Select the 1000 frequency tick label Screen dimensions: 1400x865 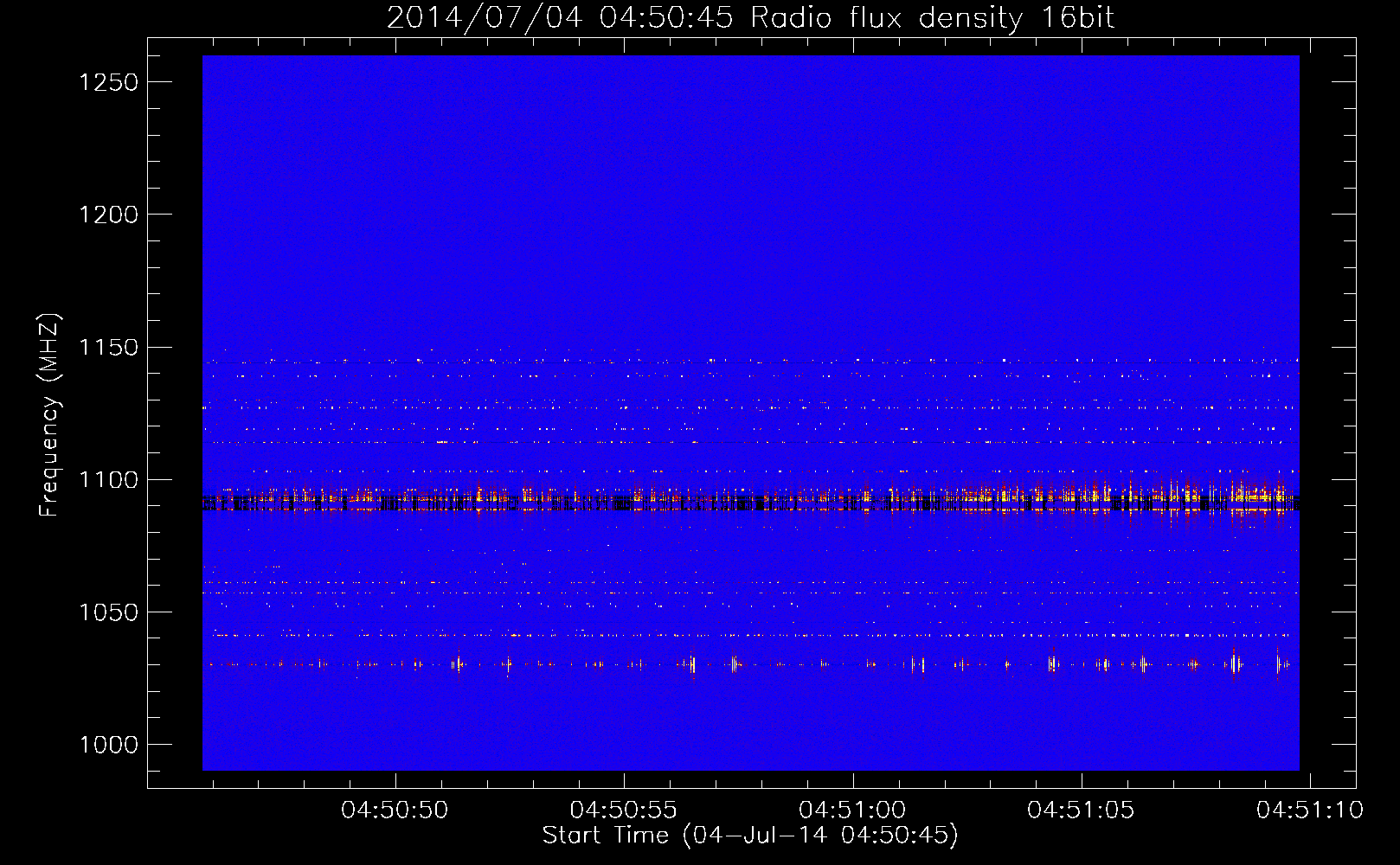point(109,745)
